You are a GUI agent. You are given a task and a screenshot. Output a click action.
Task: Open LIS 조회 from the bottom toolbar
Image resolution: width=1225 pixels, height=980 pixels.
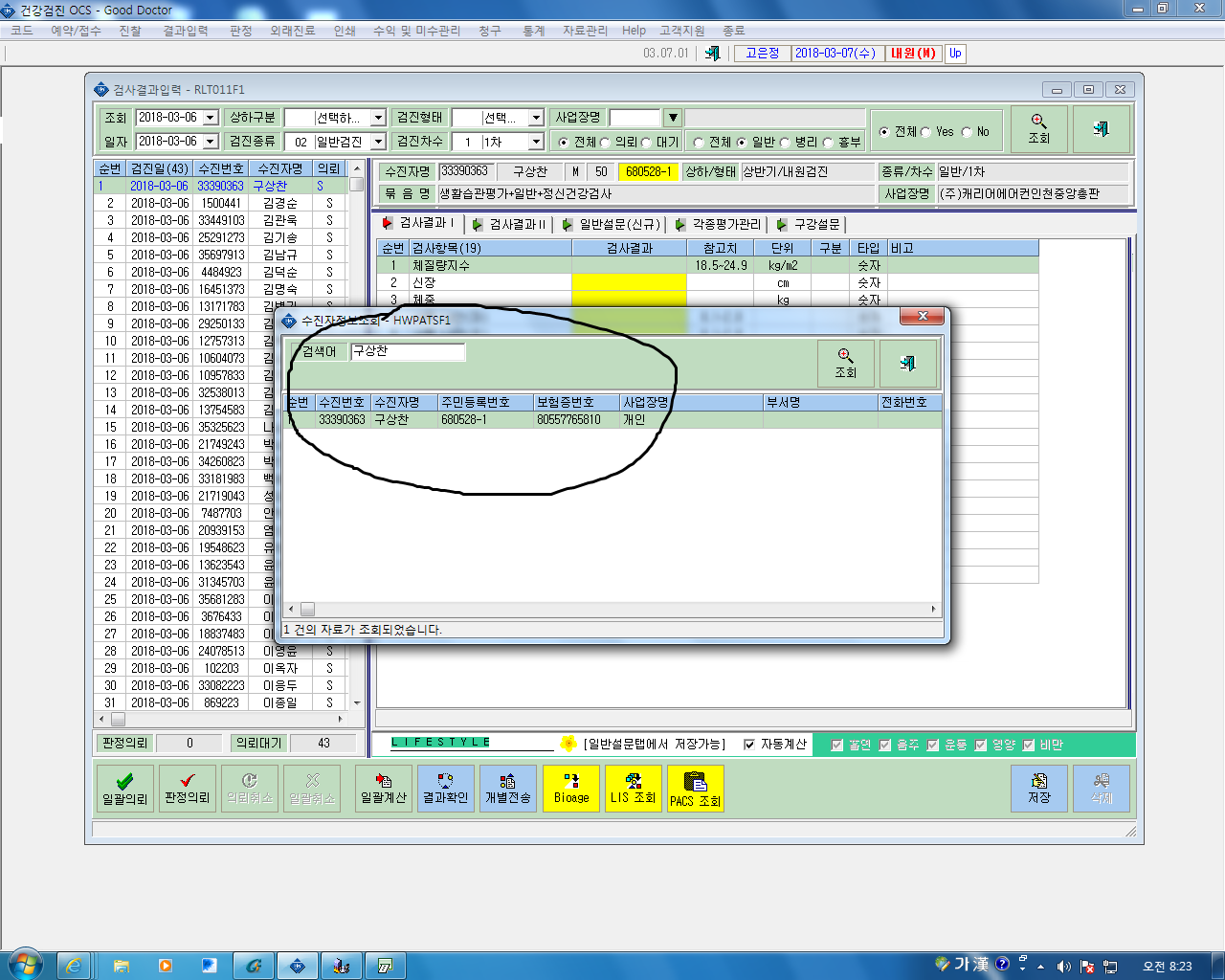point(634,789)
